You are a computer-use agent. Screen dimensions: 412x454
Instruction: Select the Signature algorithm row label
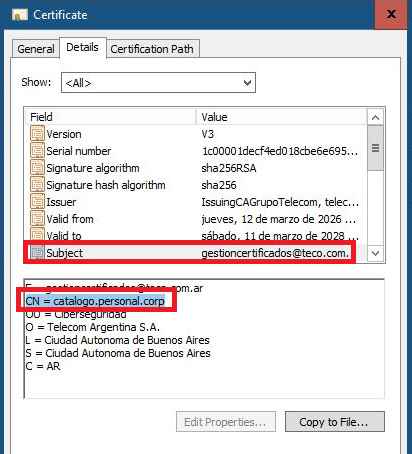[93, 168]
